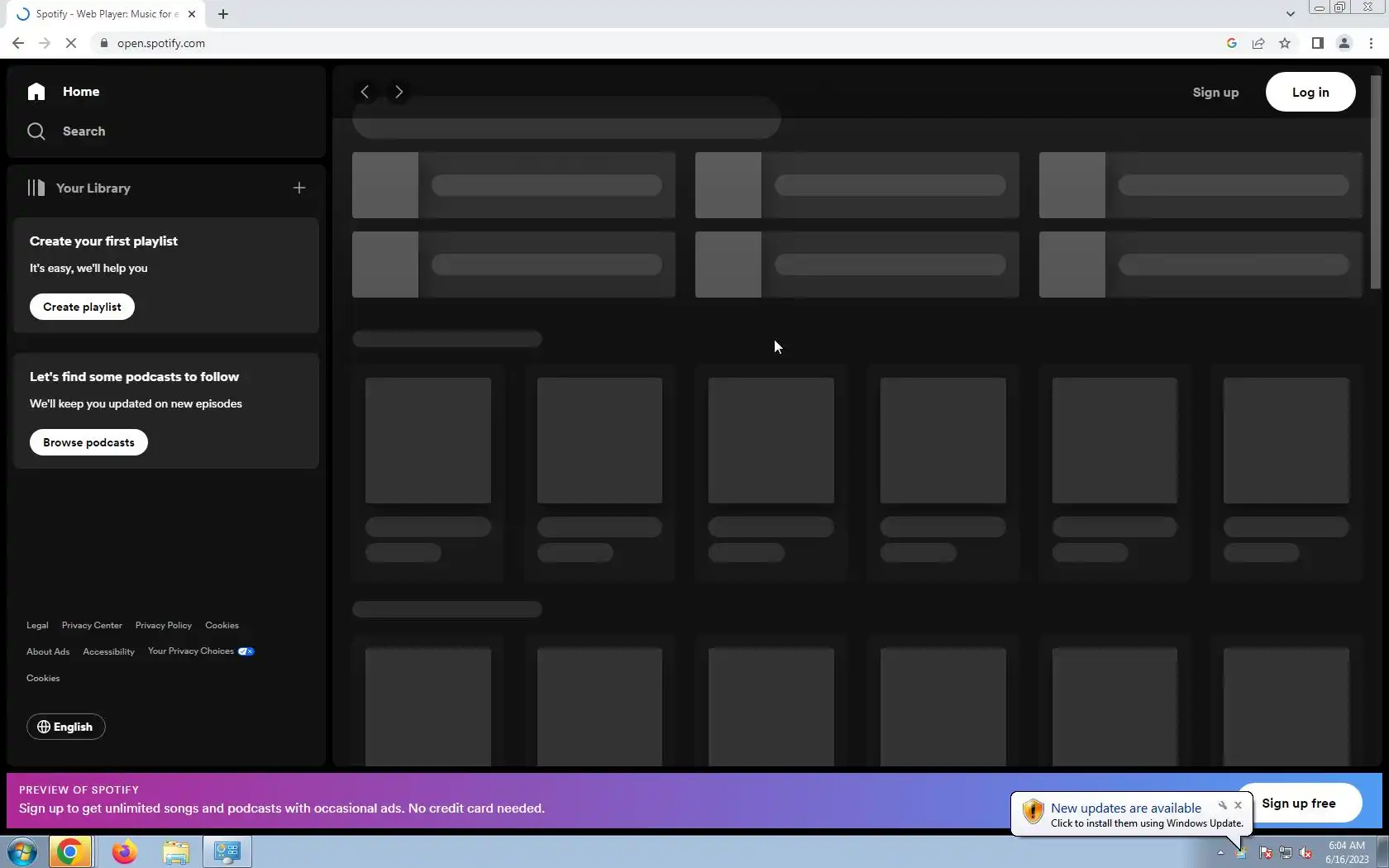
Task: Open File Explorer from taskbar
Action: [175, 851]
